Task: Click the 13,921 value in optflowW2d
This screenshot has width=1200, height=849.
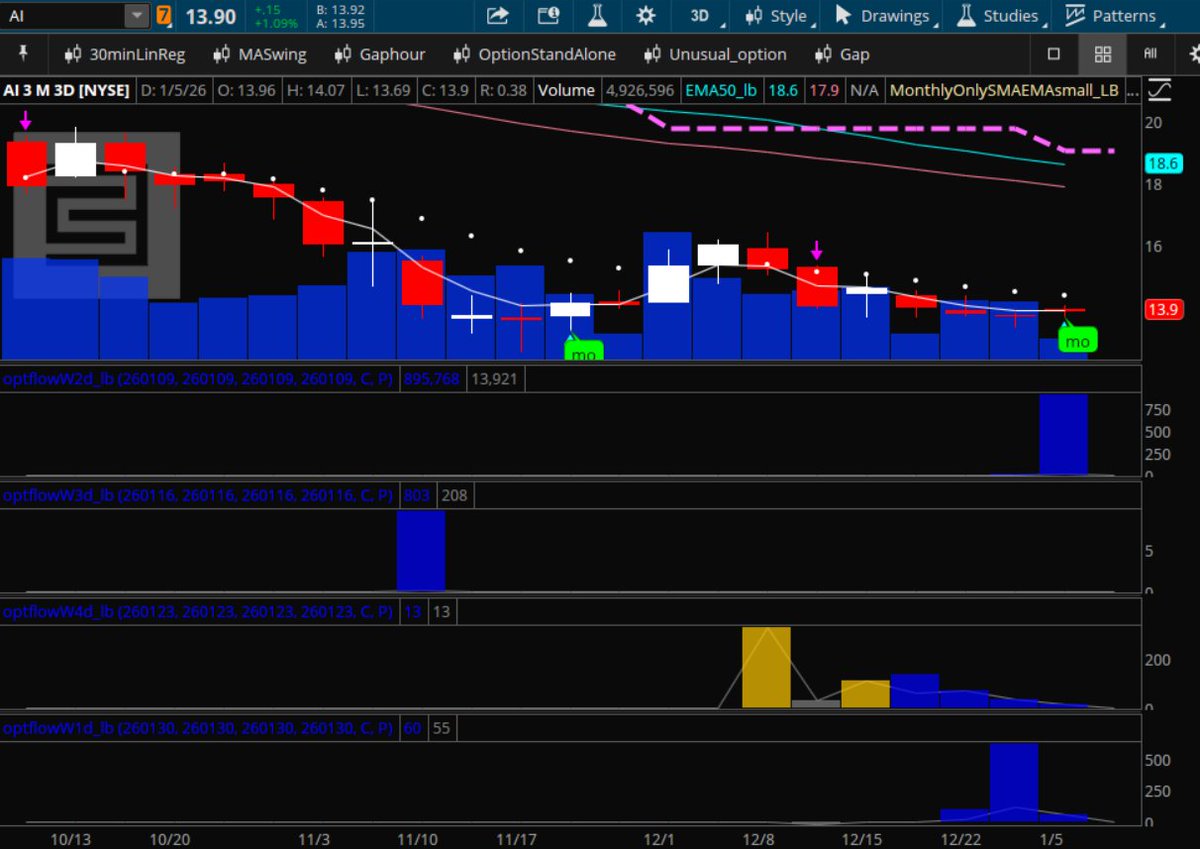Action: pos(493,379)
